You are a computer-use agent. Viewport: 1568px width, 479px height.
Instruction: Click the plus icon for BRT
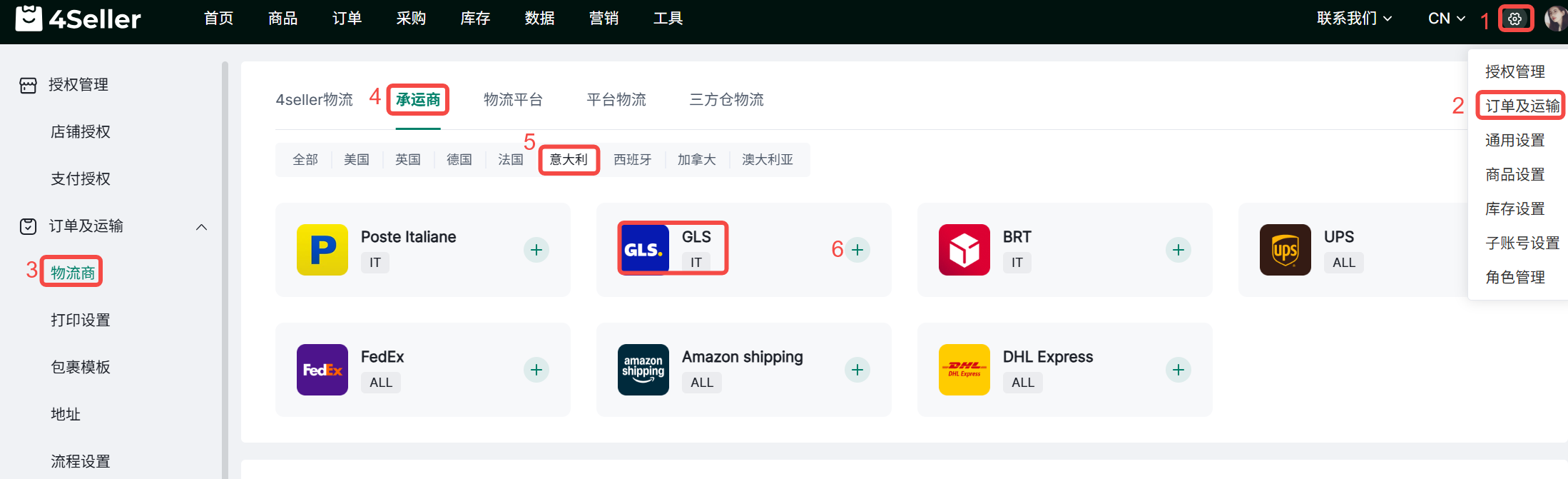click(x=1178, y=250)
